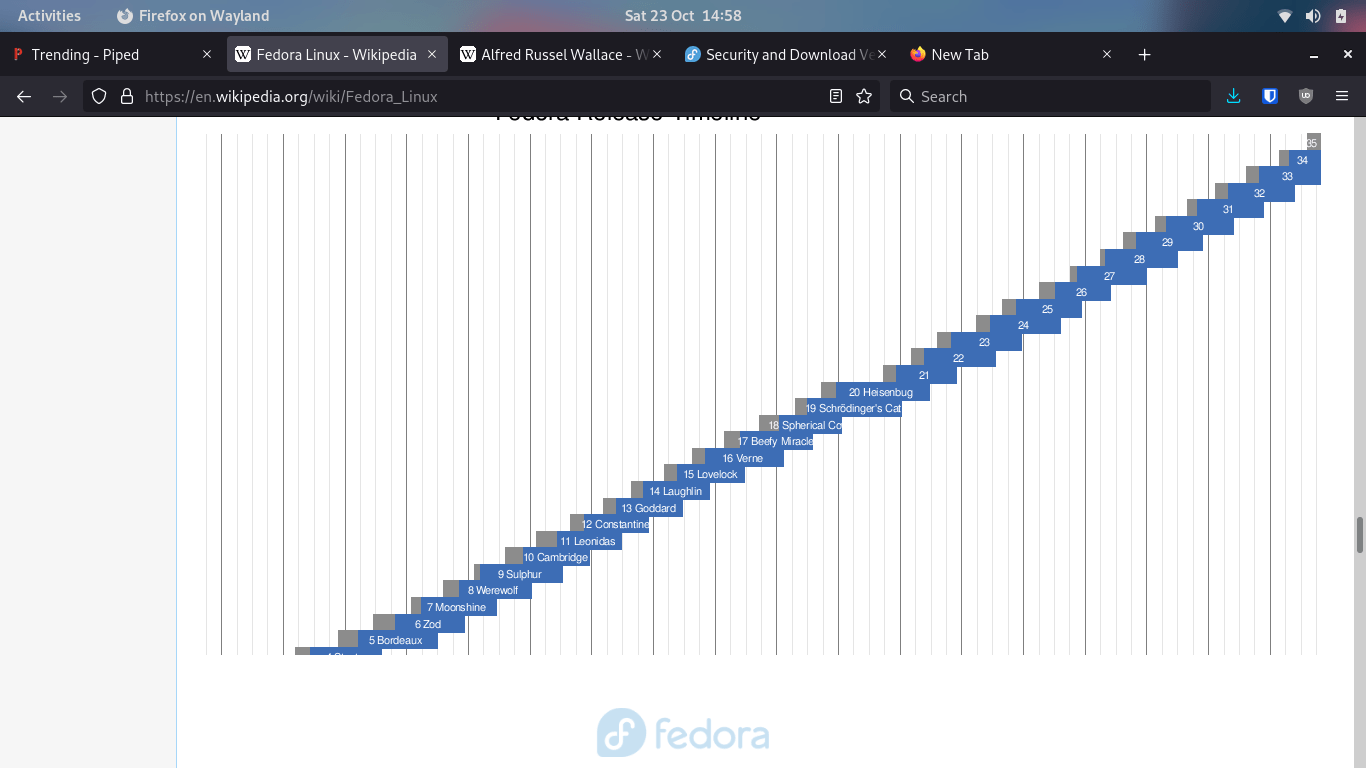Click the Fedora 32 timeline bar
This screenshot has height=768, width=1366.
(x=1261, y=193)
